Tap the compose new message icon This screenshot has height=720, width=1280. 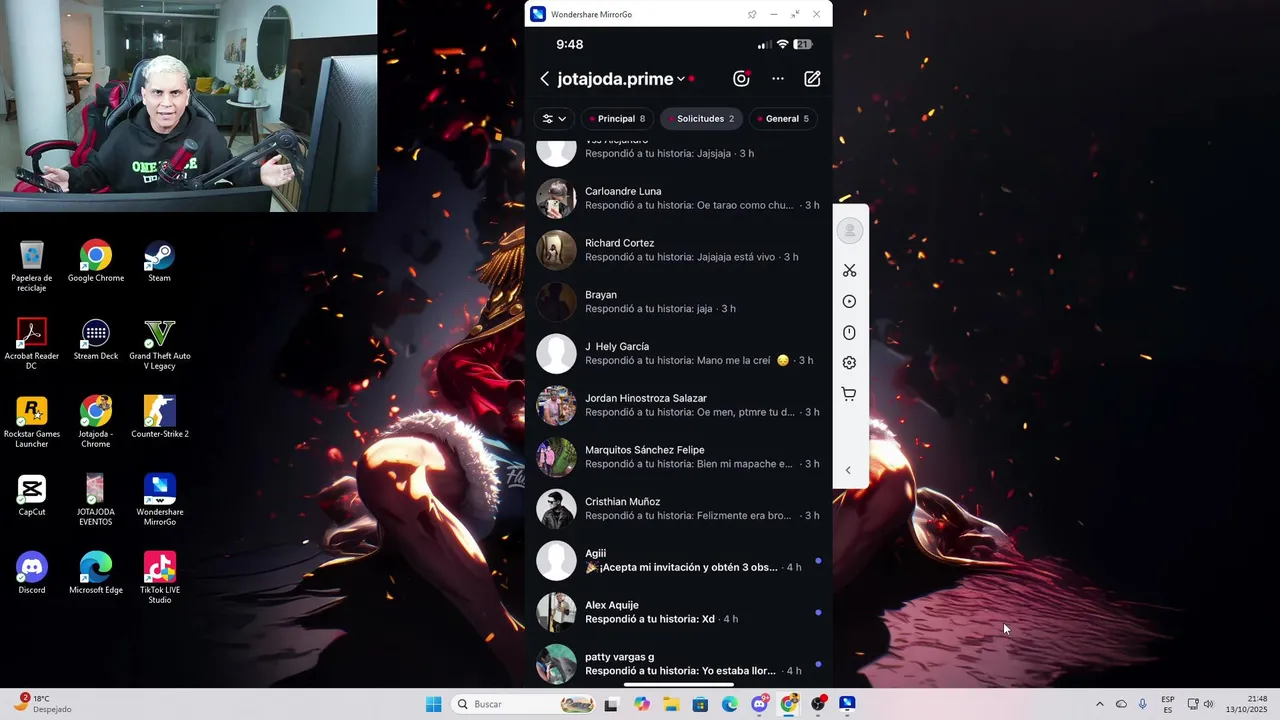tap(812, 79)
